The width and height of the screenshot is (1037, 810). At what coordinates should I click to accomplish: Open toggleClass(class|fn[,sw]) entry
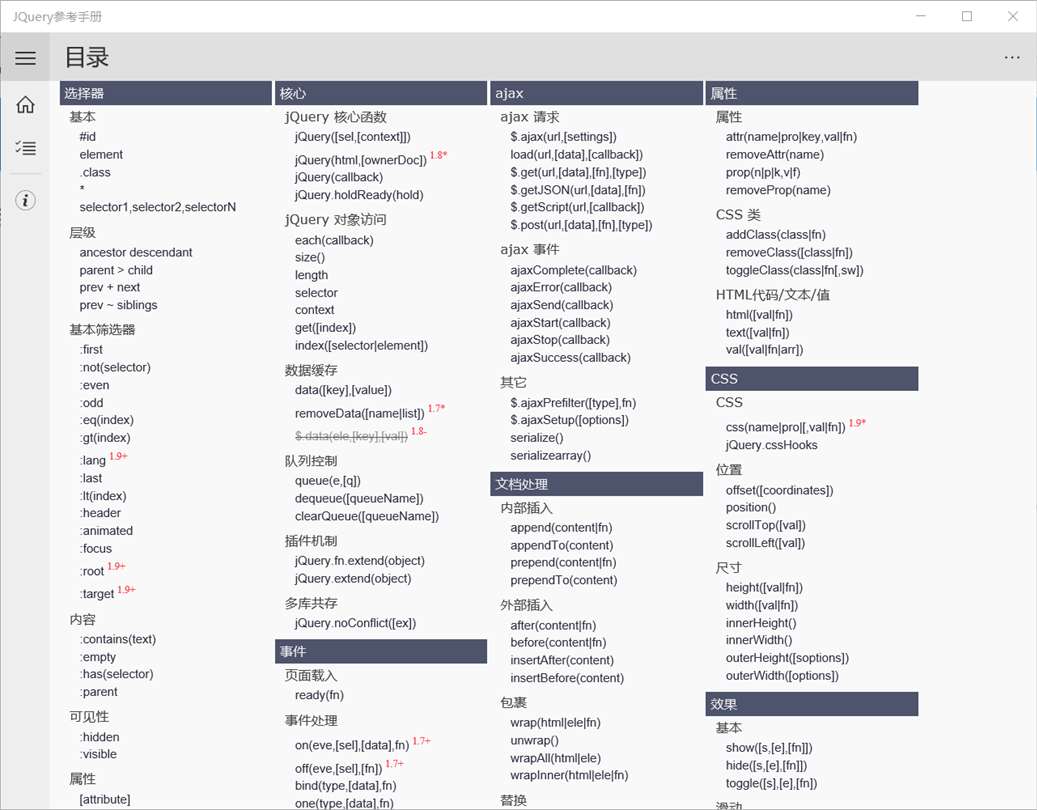795,270
